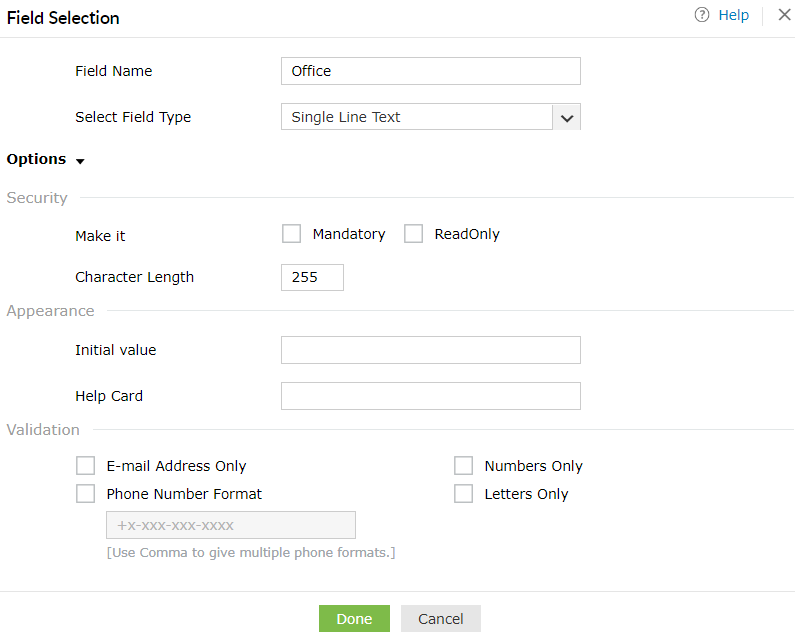Open the Select Field Type dropdown arrow
The width and height of the screenshot is (795, 640).
[x=566, y=118]
